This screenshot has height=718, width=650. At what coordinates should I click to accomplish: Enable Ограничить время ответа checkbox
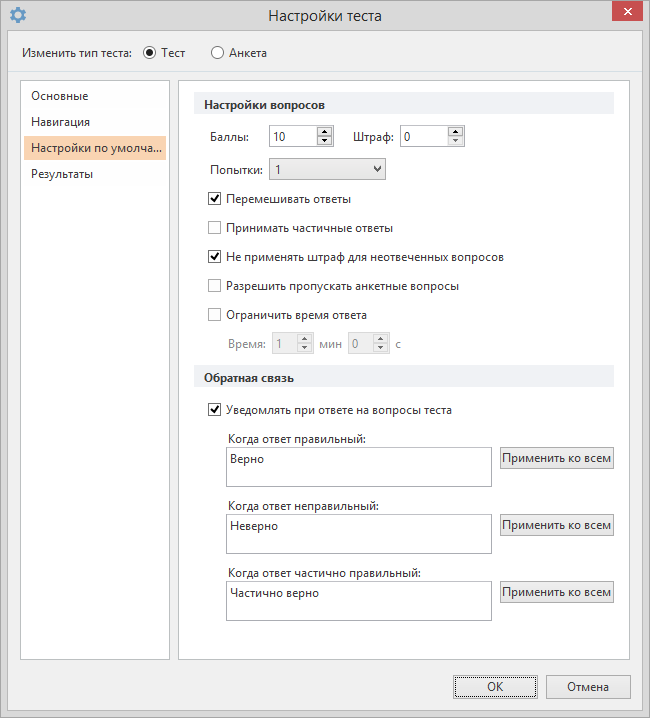click(x=214, y=315)
